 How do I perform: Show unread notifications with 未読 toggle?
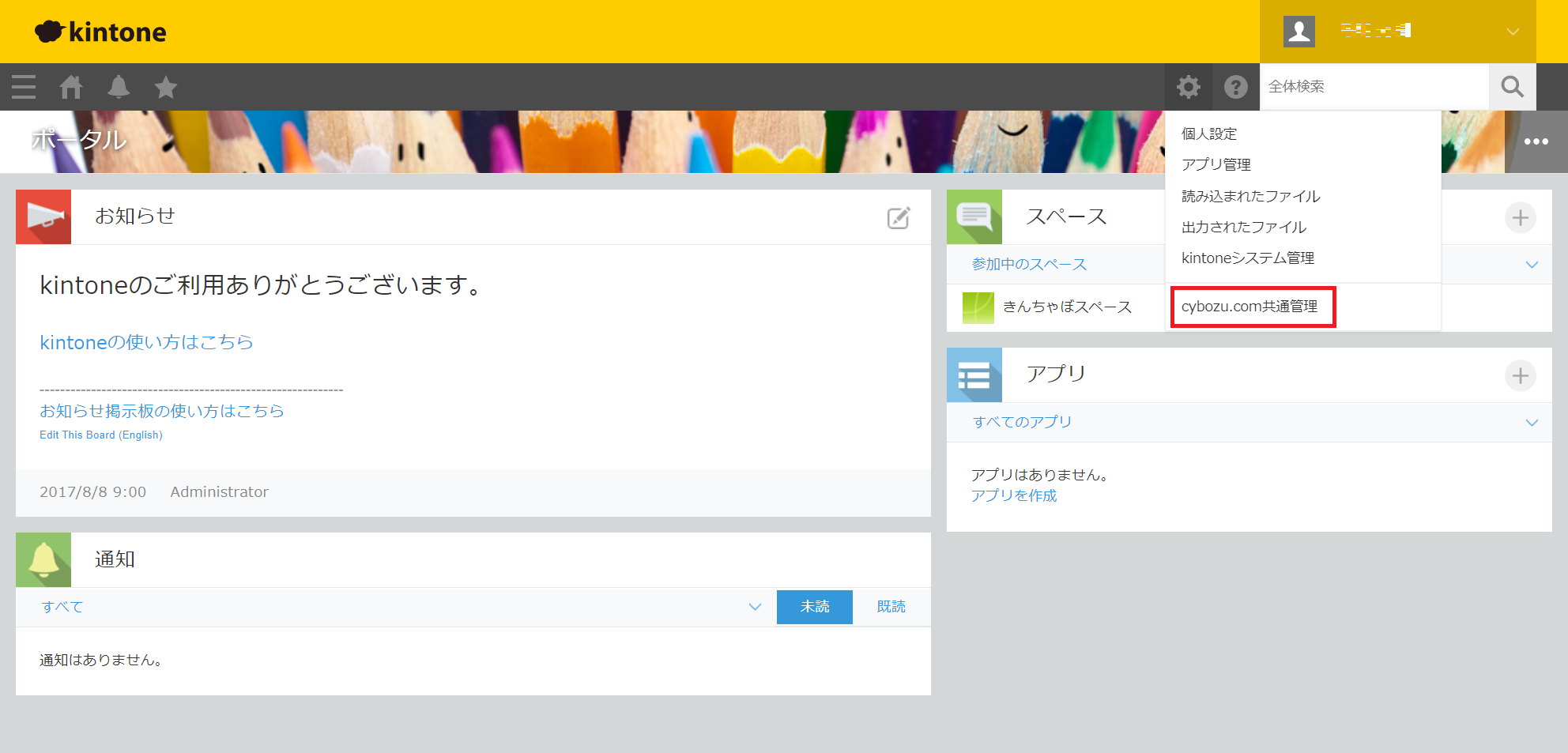tap(814, 607)
